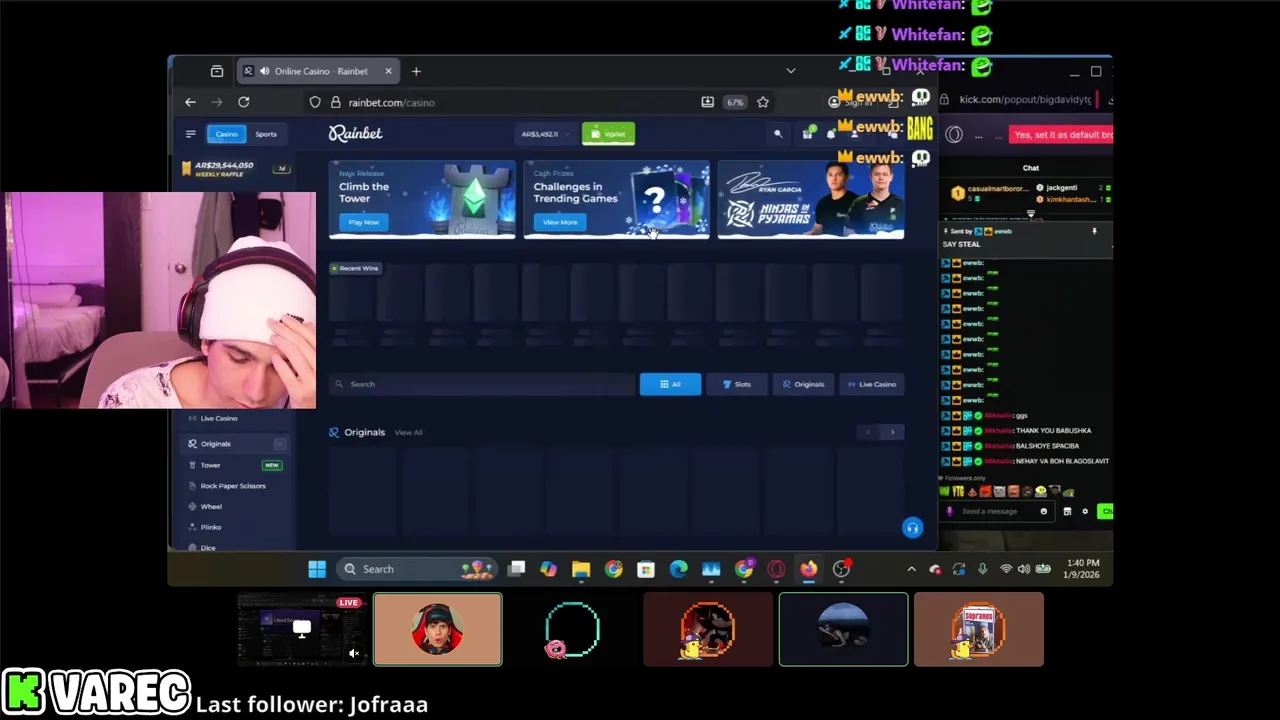Open File Explorer from taskbar
This screenshot has height=720, width=1280.
tap(581, 569)
